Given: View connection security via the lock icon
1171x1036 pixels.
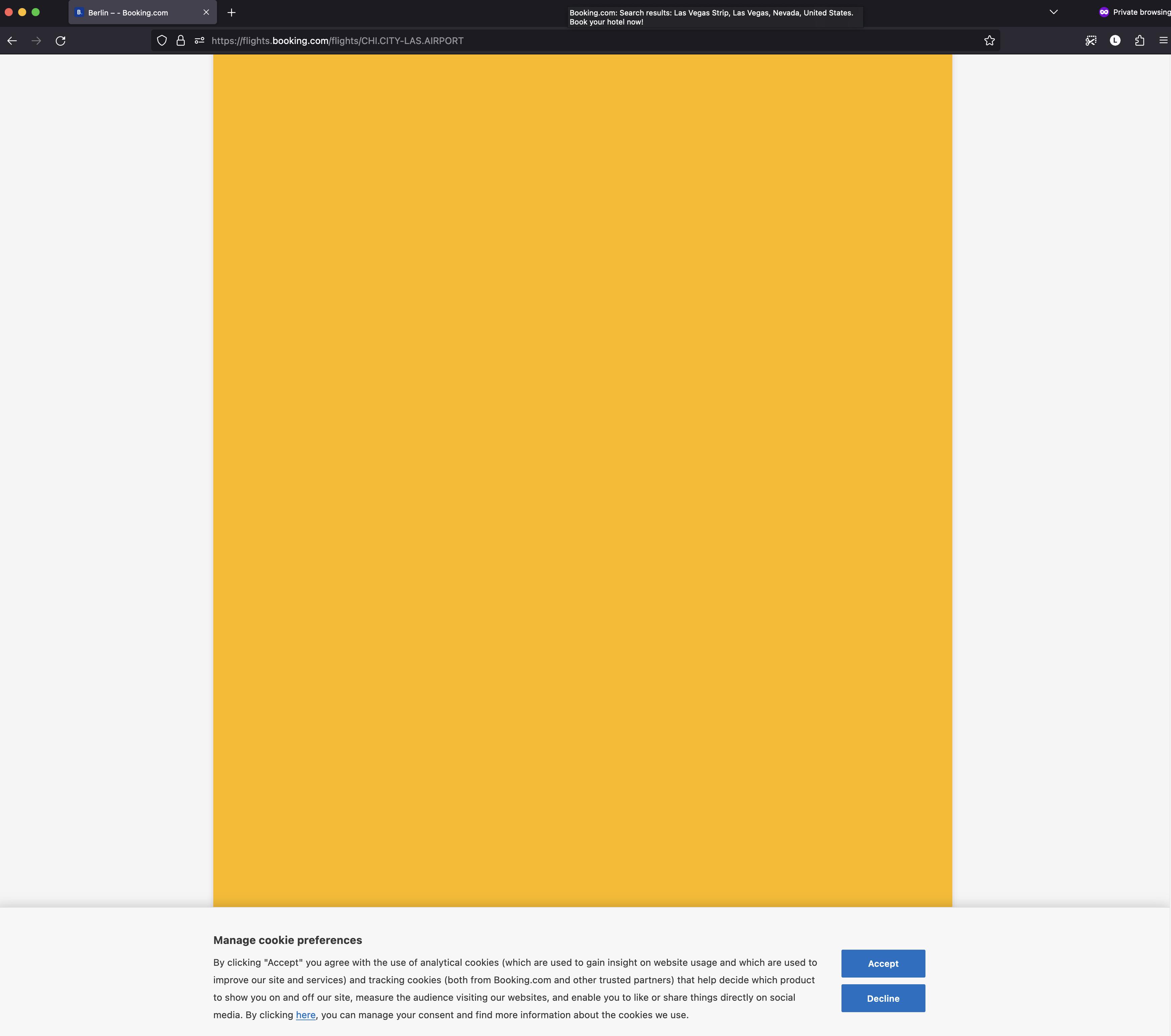Looking at the screenshot, I should 180,41.
